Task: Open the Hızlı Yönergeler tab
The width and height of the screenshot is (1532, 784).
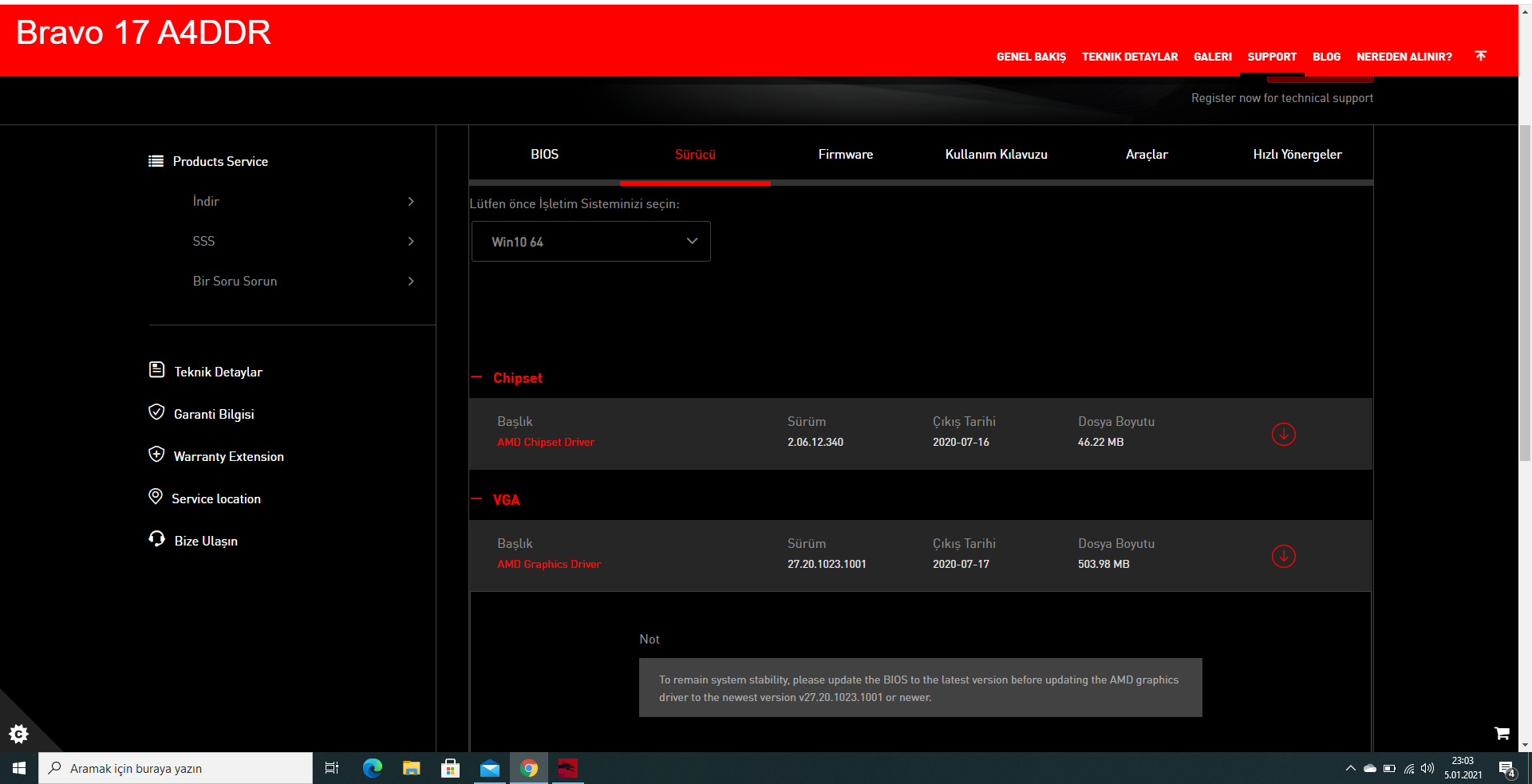Action: click(1297, 155)
